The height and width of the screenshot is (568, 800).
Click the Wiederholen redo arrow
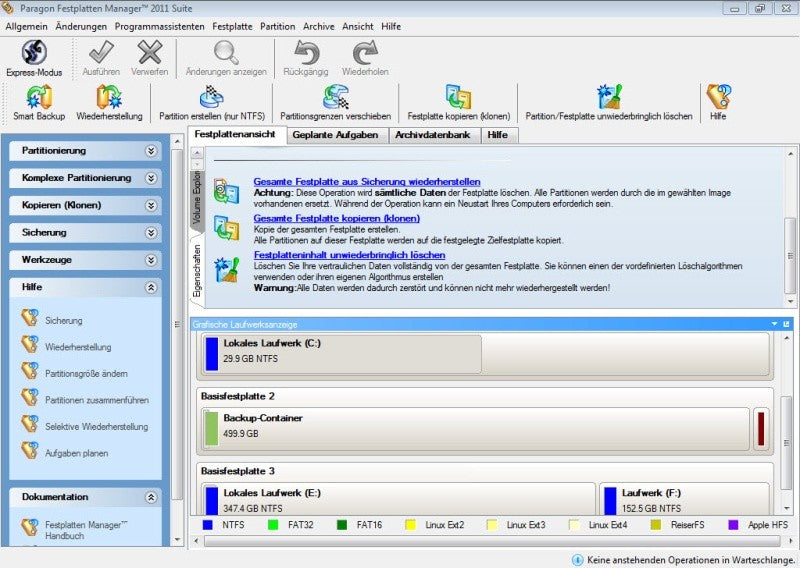tap(365, 52)
